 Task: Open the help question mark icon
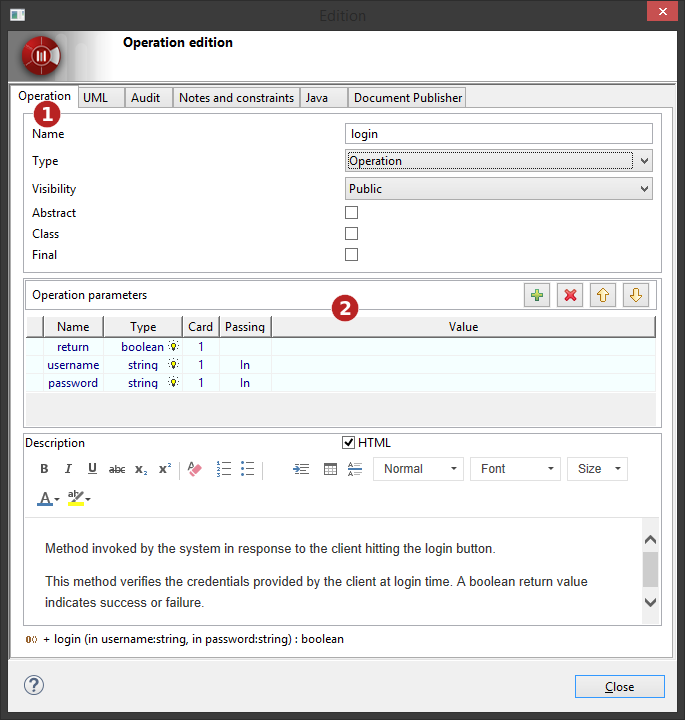click(x=34, y=686)
